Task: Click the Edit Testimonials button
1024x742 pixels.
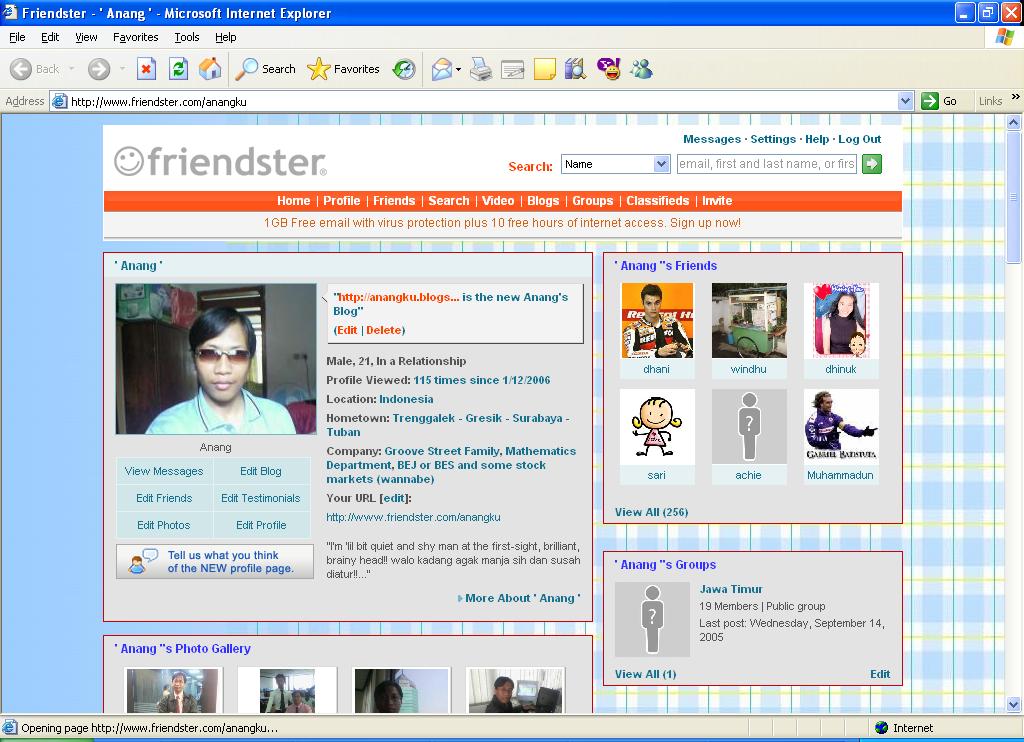Action: [x=261, y=498]
